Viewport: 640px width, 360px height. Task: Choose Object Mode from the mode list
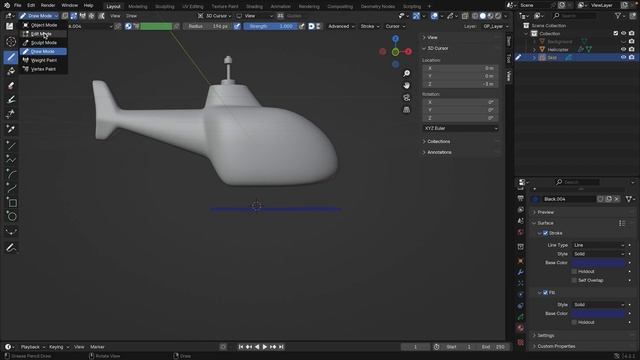43,25
